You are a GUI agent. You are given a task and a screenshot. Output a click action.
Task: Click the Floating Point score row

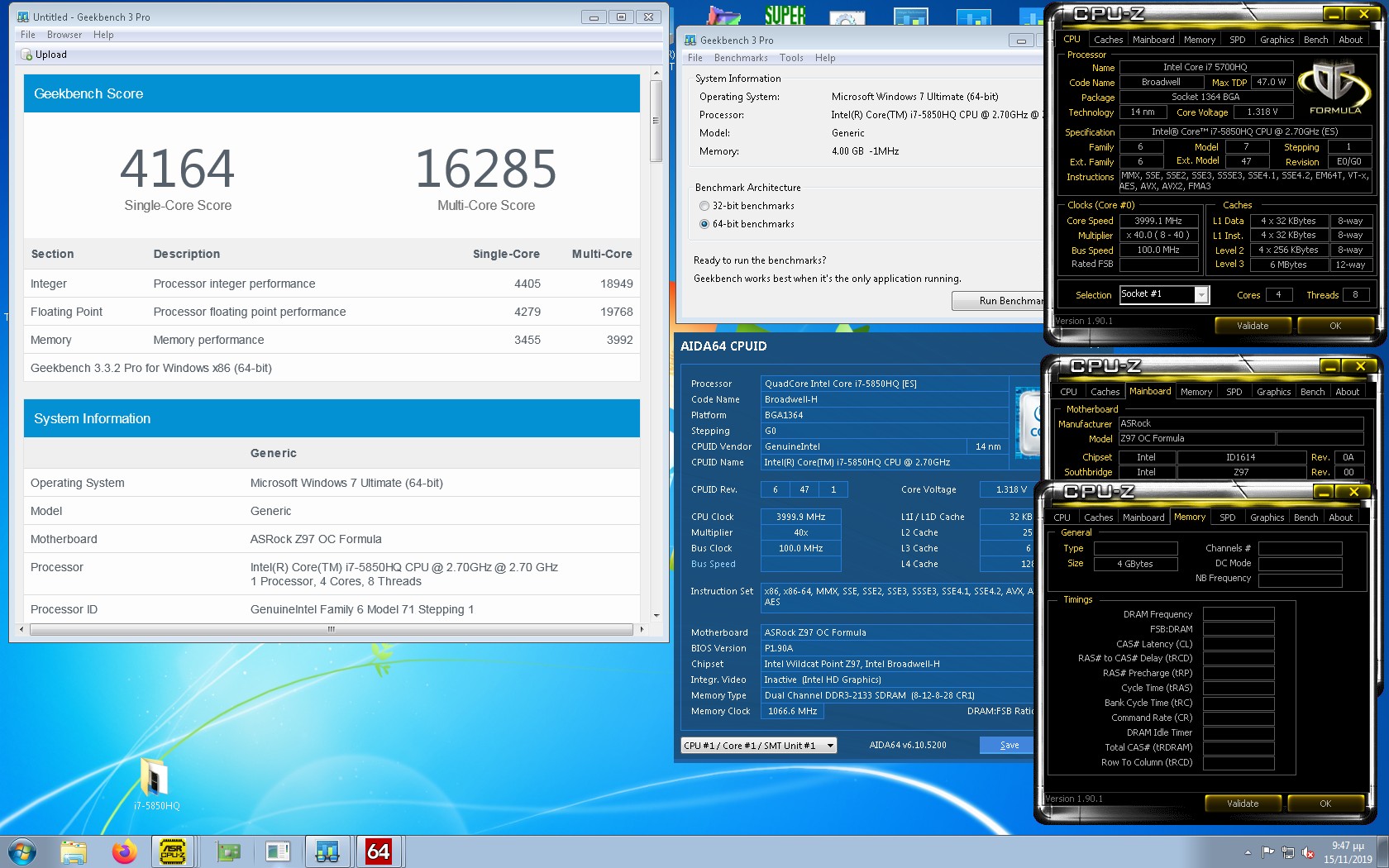click(x=332, y=312)
